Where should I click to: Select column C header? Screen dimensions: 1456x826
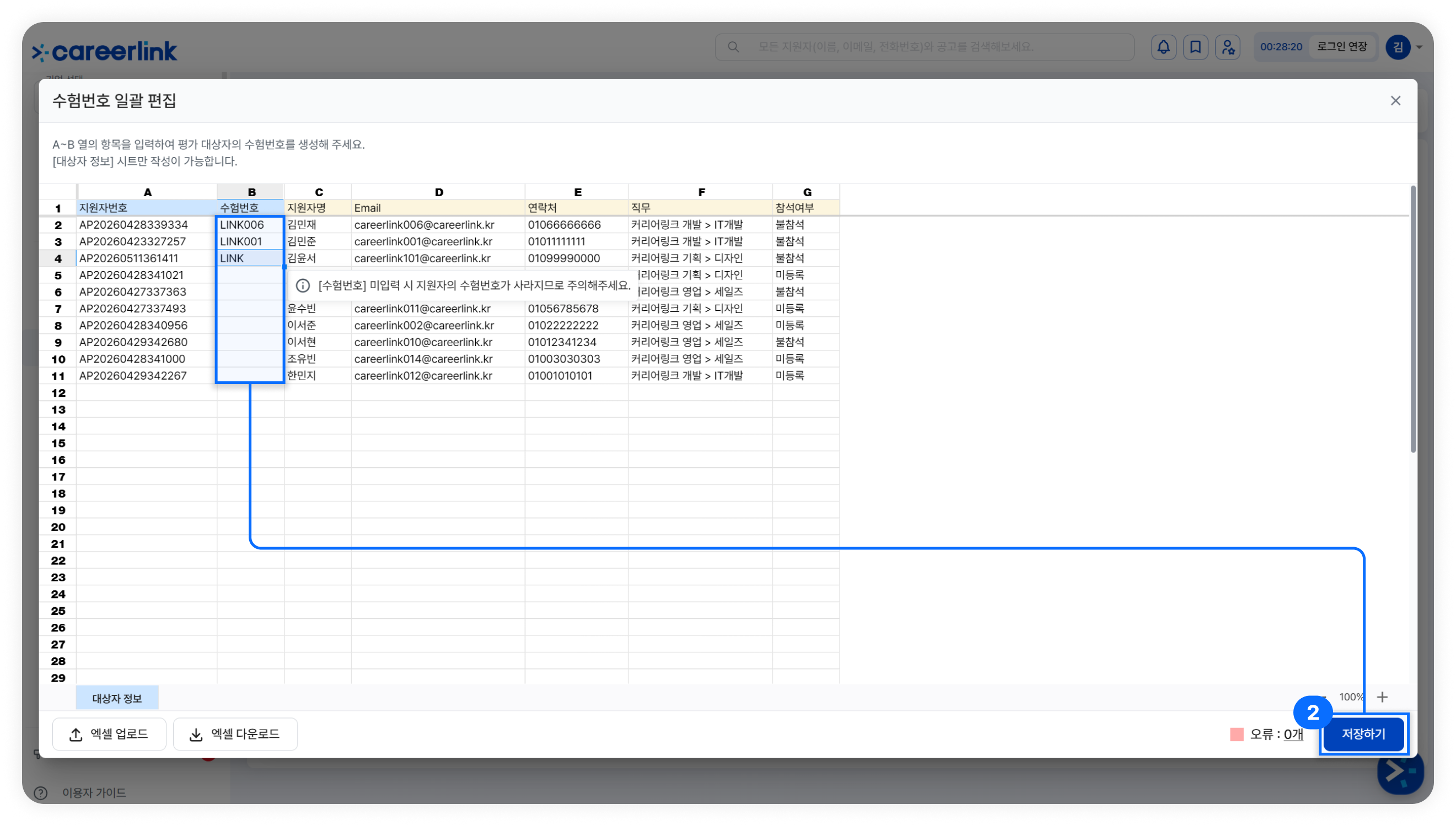[x=318, y=192]
